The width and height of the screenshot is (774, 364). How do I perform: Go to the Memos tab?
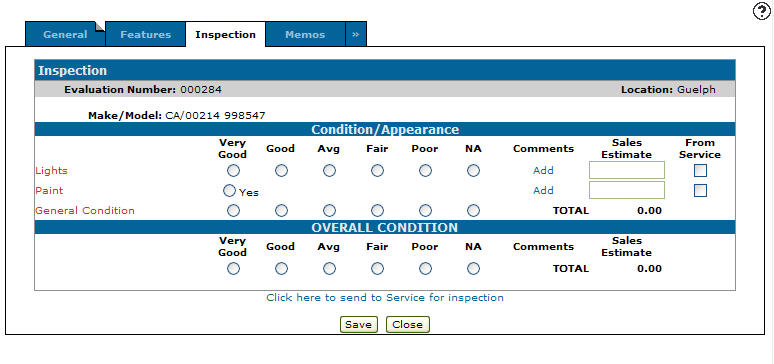(x=305, y=35)
